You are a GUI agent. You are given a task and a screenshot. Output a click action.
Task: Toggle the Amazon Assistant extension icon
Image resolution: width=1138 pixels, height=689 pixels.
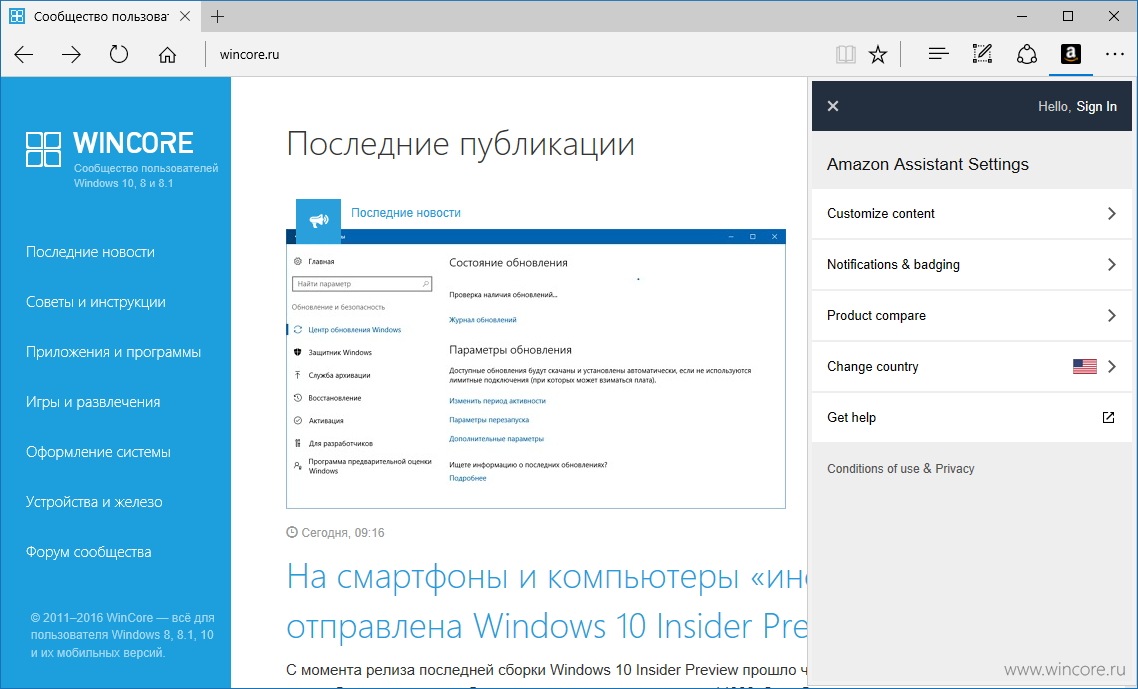pos(1071,54)
